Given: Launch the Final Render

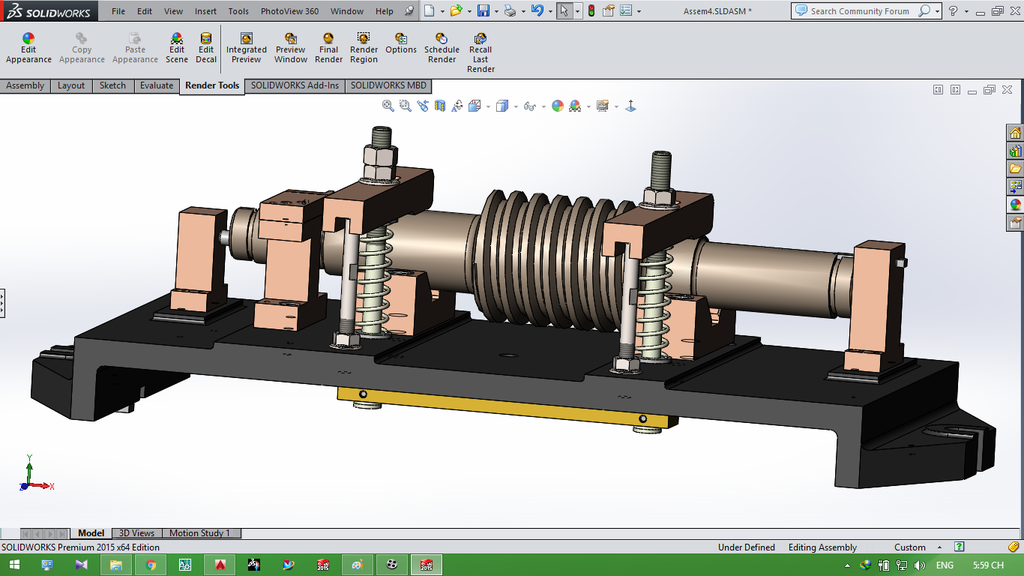Looking at the screenshot, I should 328,49.
